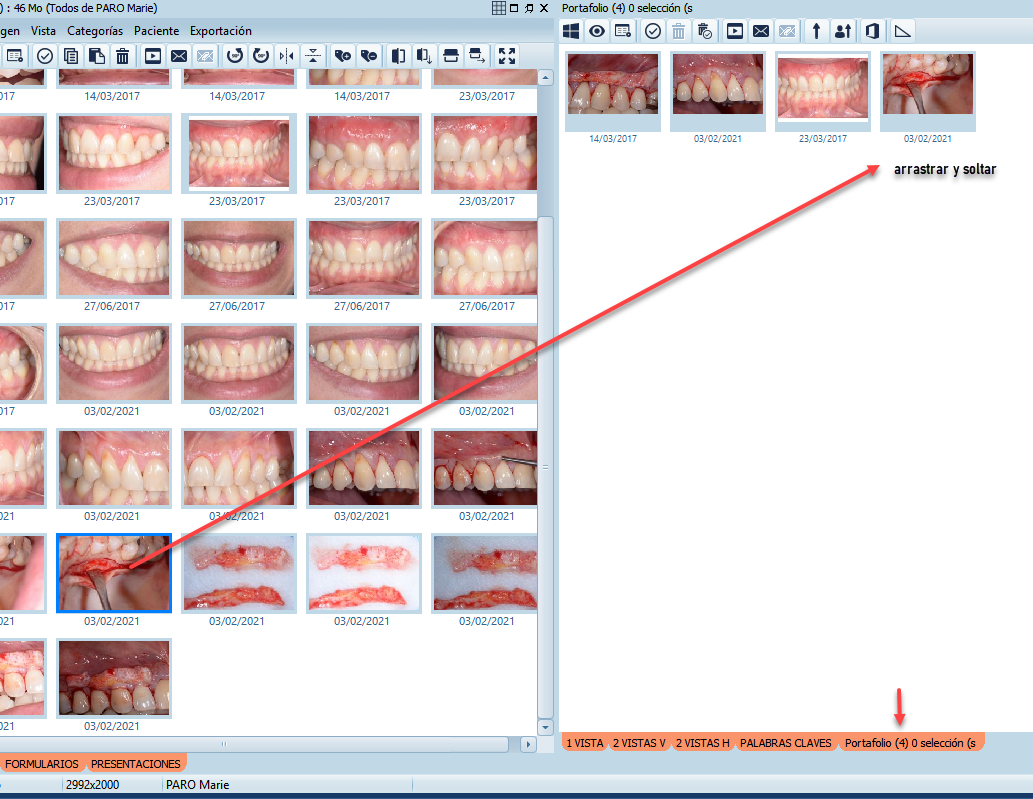Click the email envelope icon in Portafolio toolbar

point(761,31)
